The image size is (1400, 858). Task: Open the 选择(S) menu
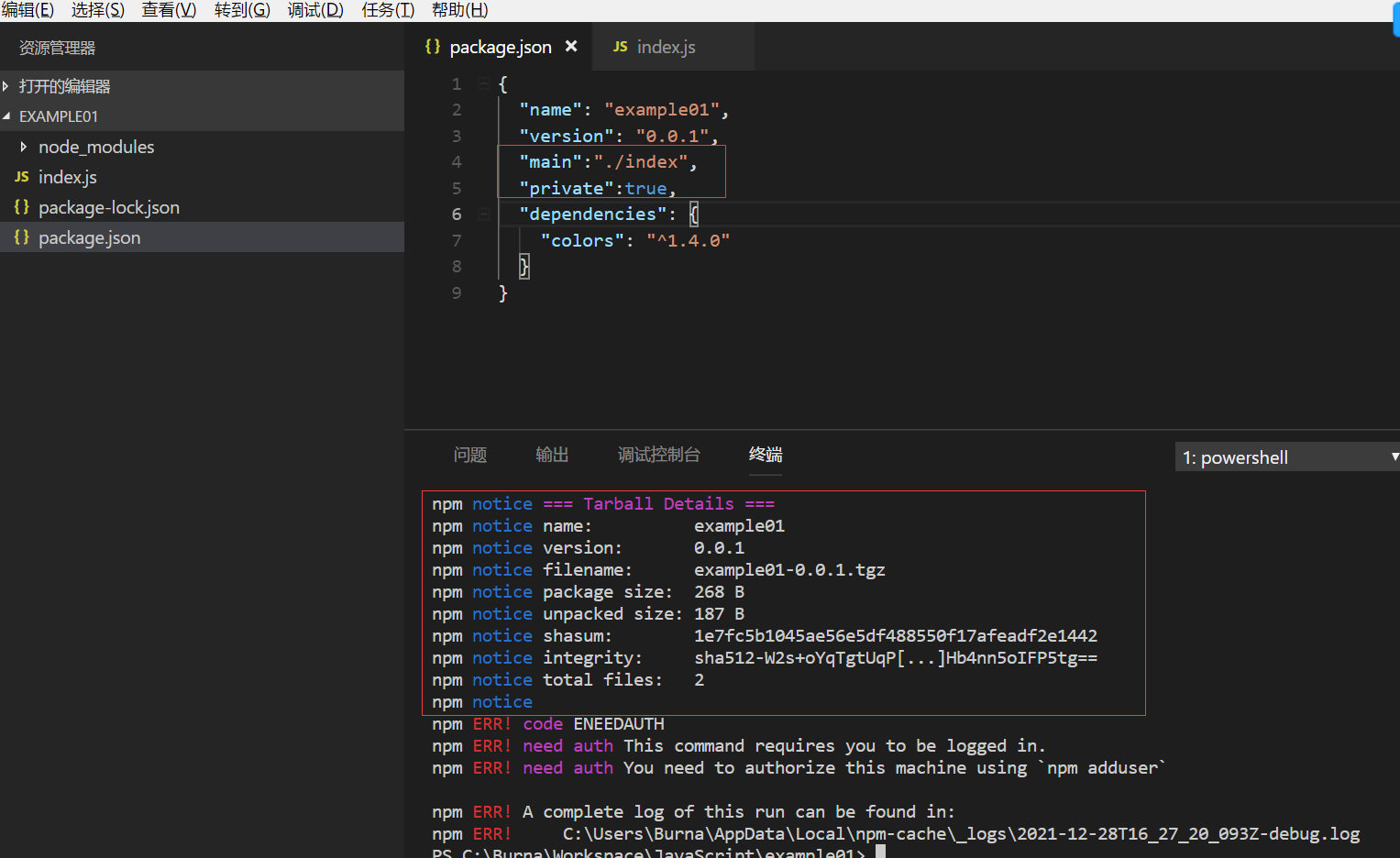(98, 10)
